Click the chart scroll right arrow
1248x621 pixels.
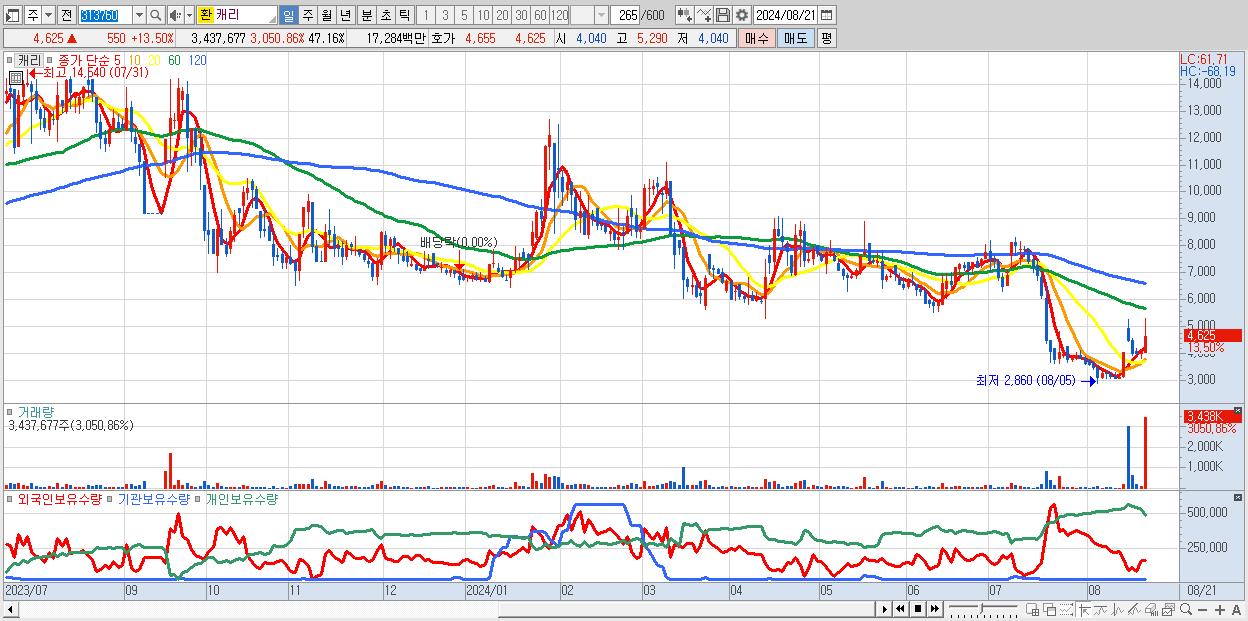pos(884,609)
